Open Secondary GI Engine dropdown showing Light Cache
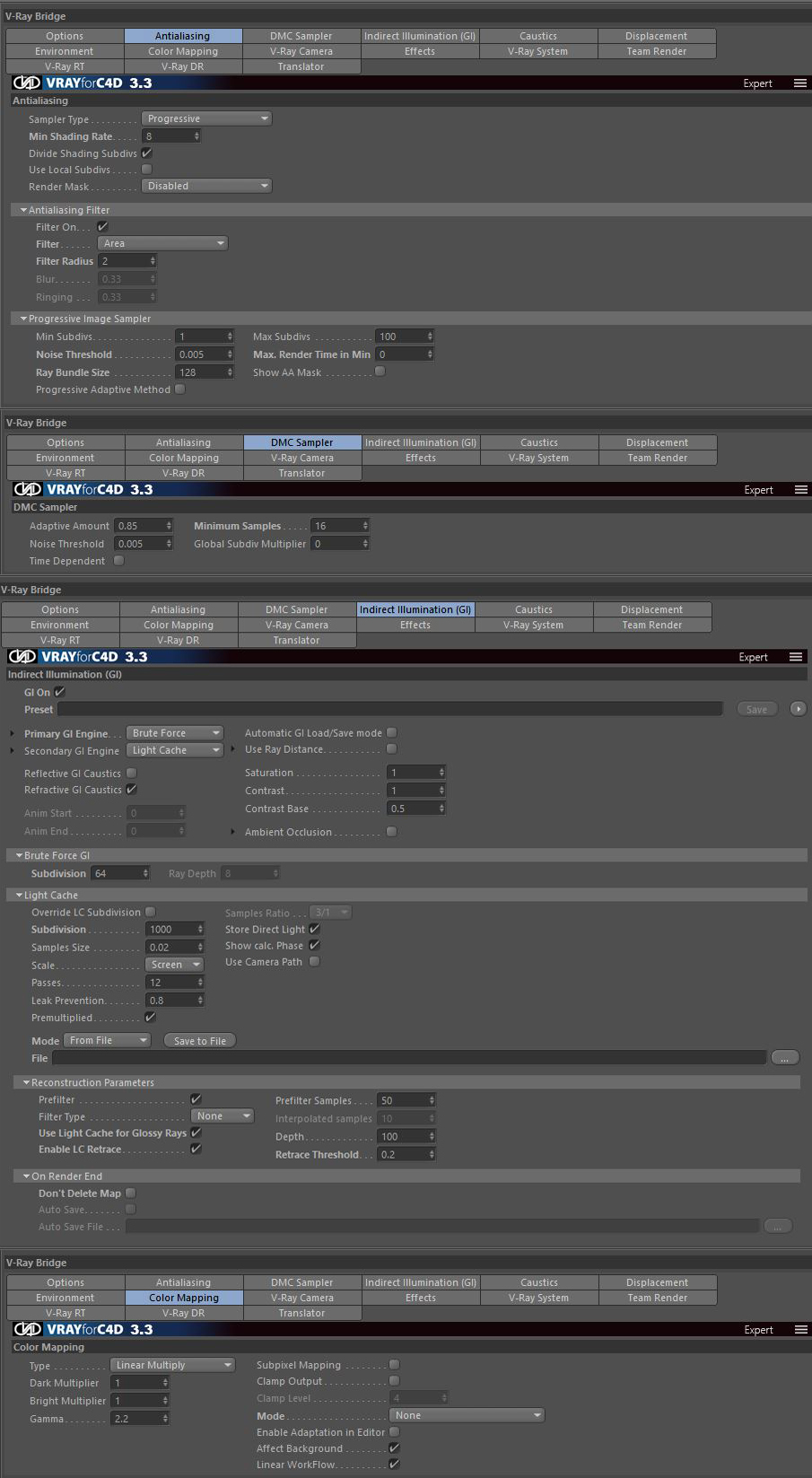 174,750
